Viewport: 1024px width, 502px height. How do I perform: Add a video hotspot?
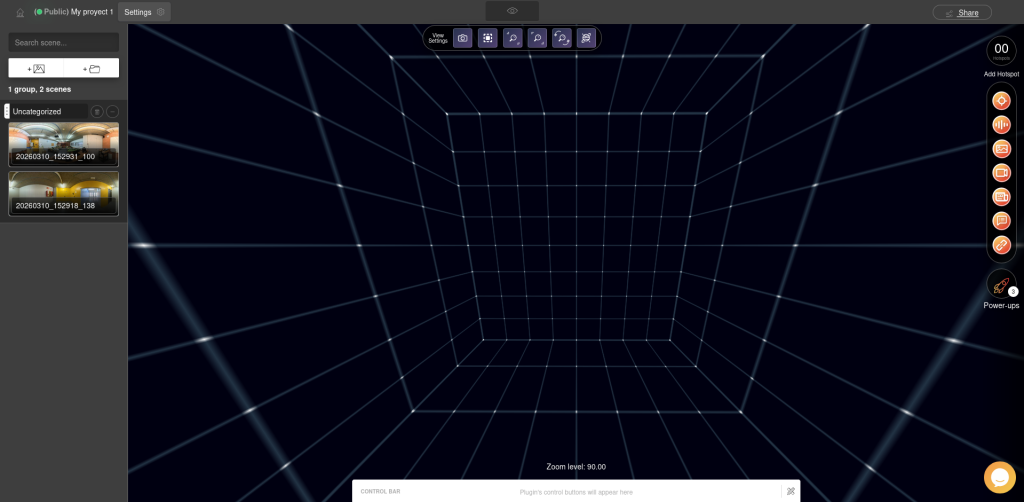click(x=1001, y=173)
